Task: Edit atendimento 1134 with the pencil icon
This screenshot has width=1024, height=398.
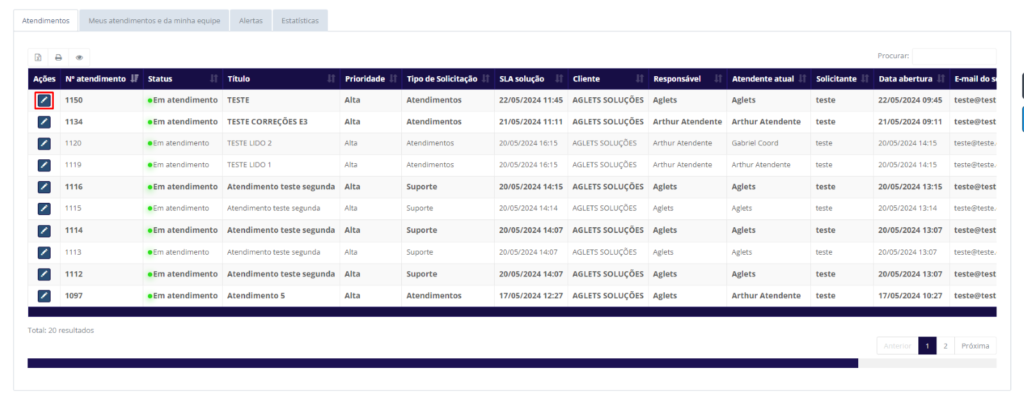Action: pyautogui.click(x=44, y=122)
